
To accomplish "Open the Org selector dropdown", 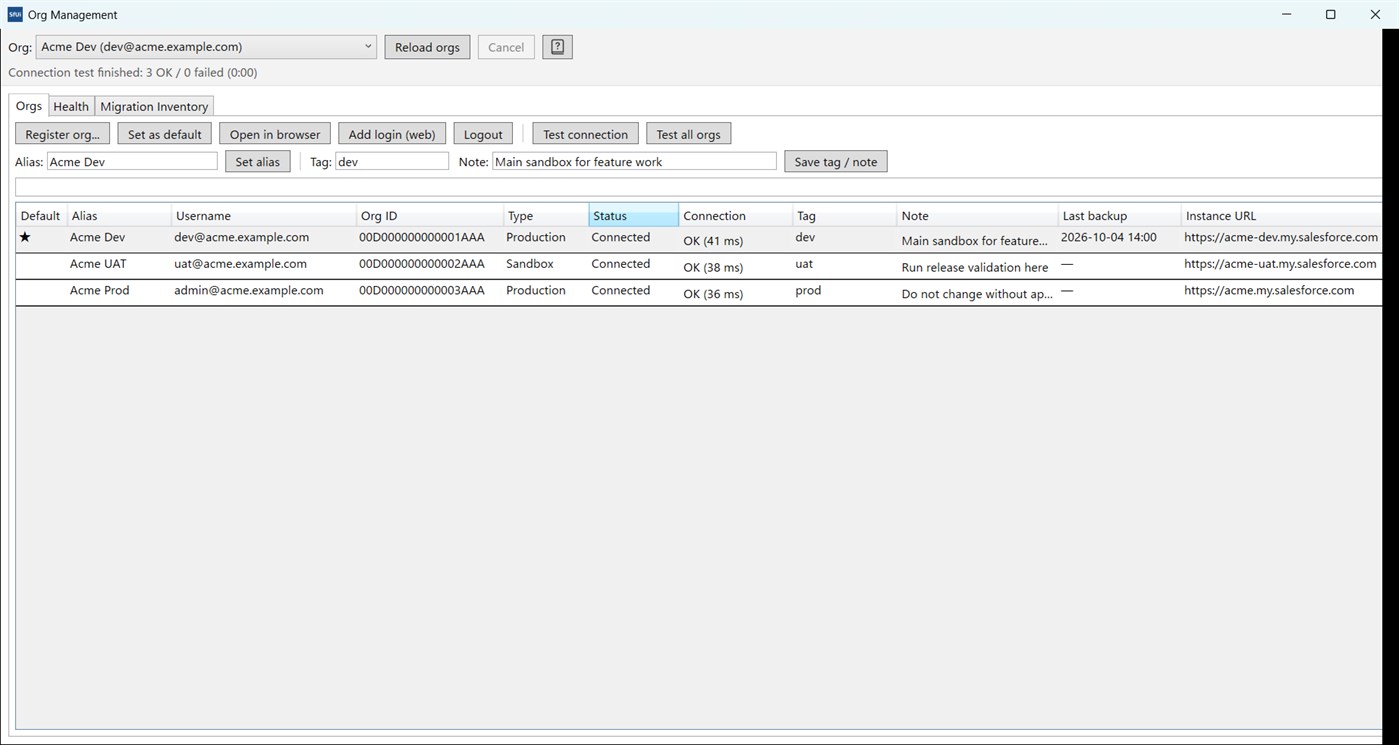I will (206, 47).
